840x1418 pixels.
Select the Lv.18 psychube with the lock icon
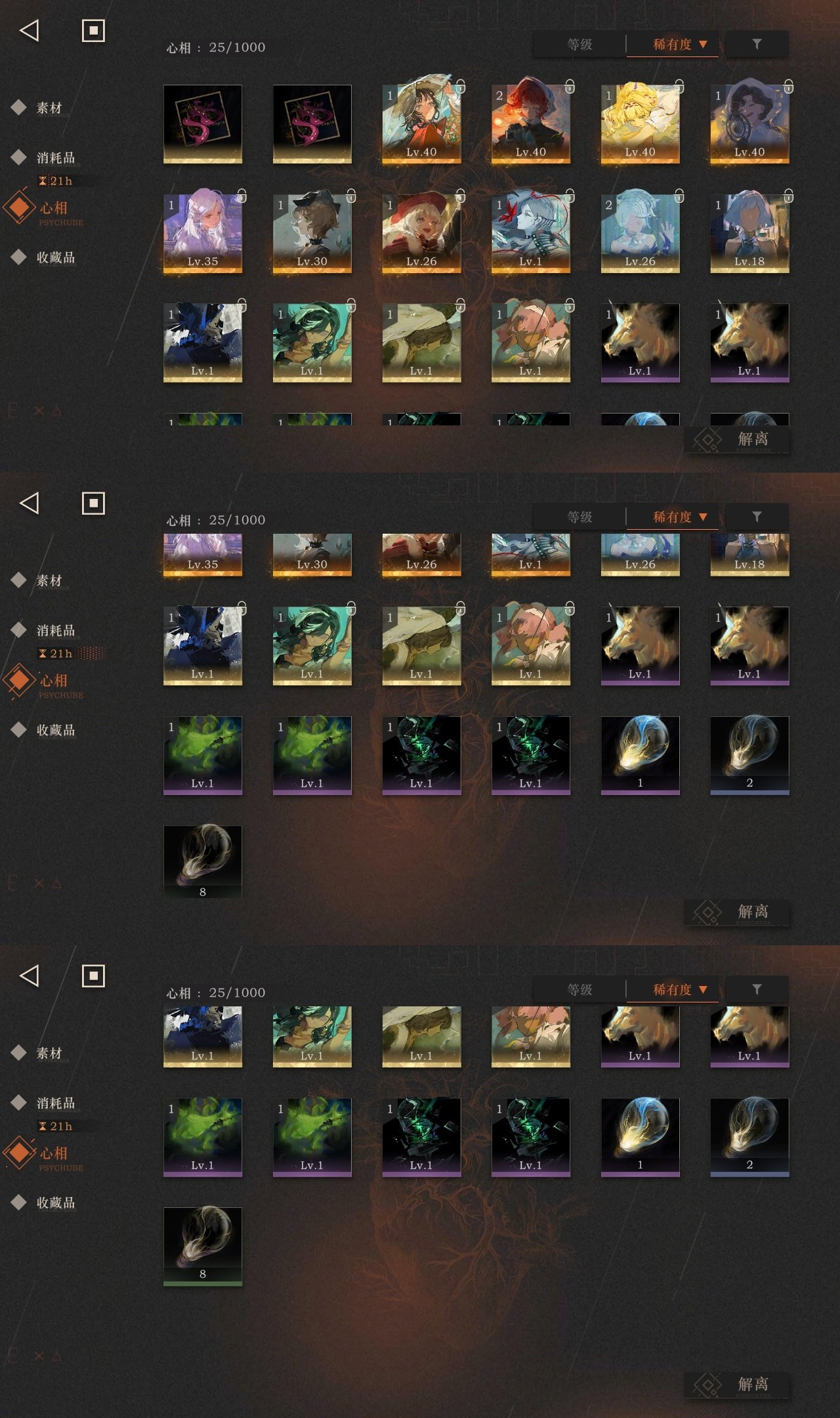pos(749,233)
